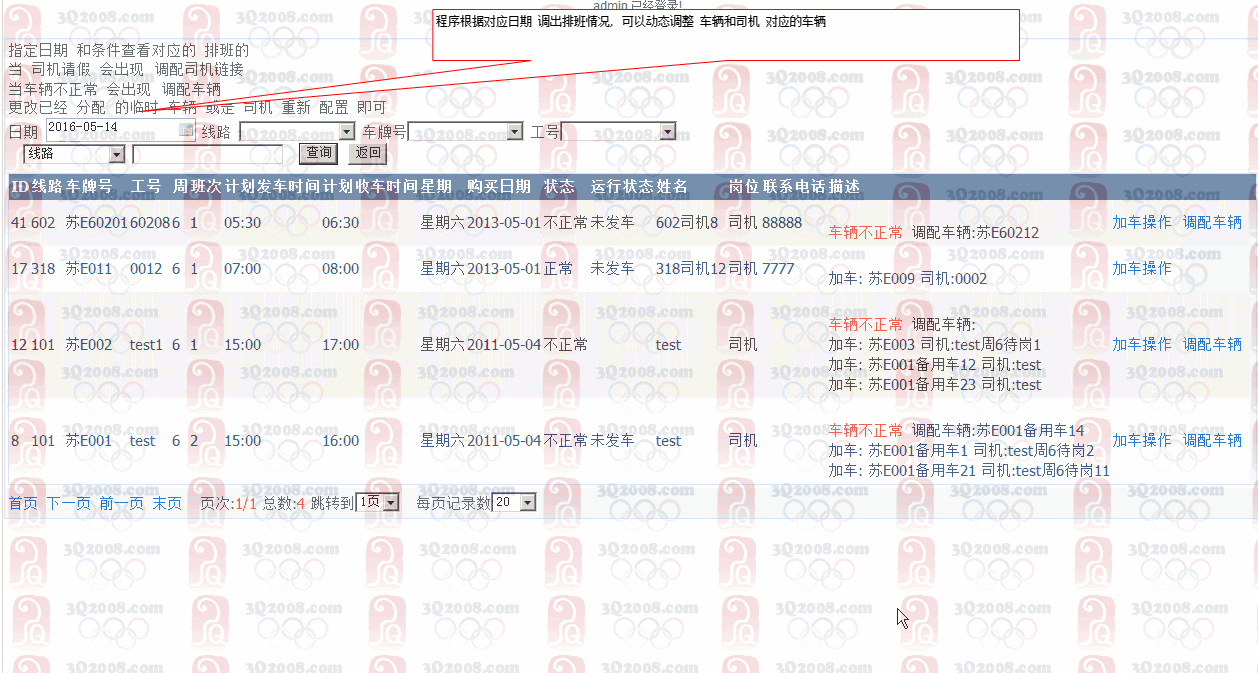Open 加车操作 for row ID 41
The height and width of the screenshot is (673, 1258).
pos(1142,222)
